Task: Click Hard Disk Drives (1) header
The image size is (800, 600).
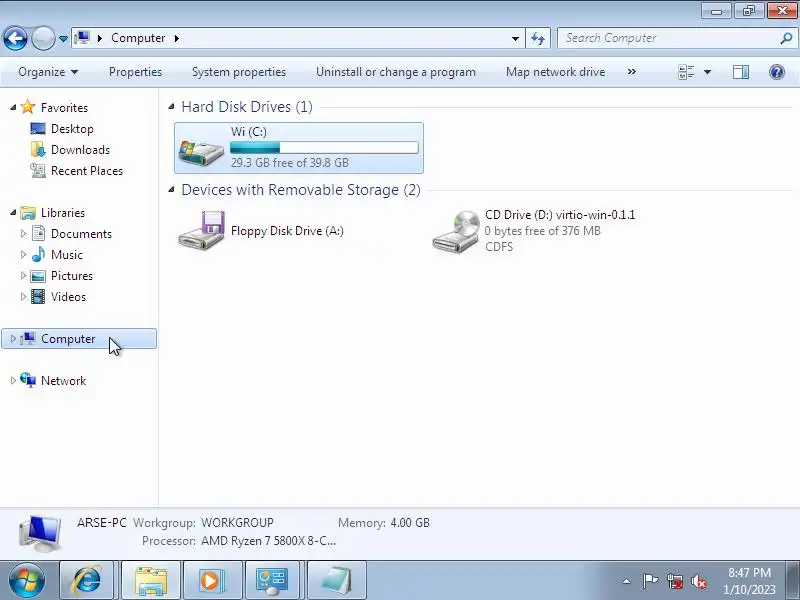Action: [x=247, y=107]
